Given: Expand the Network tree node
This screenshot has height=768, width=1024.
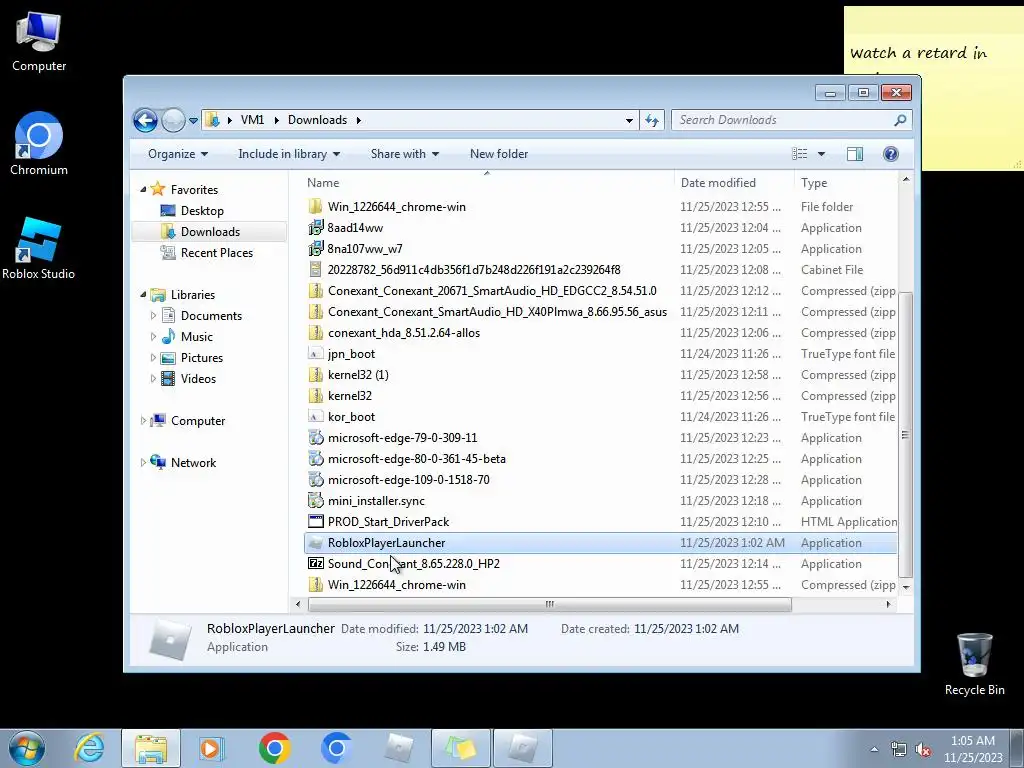Looking at the screenshot, I should click(x=143, y=462).
